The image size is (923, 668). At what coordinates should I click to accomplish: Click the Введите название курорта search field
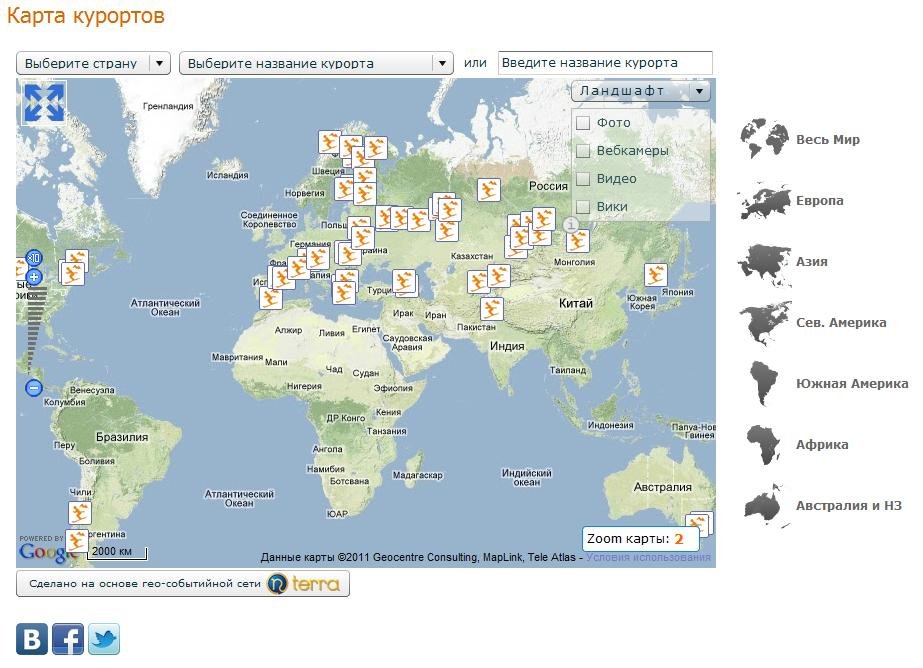(605, 63)
